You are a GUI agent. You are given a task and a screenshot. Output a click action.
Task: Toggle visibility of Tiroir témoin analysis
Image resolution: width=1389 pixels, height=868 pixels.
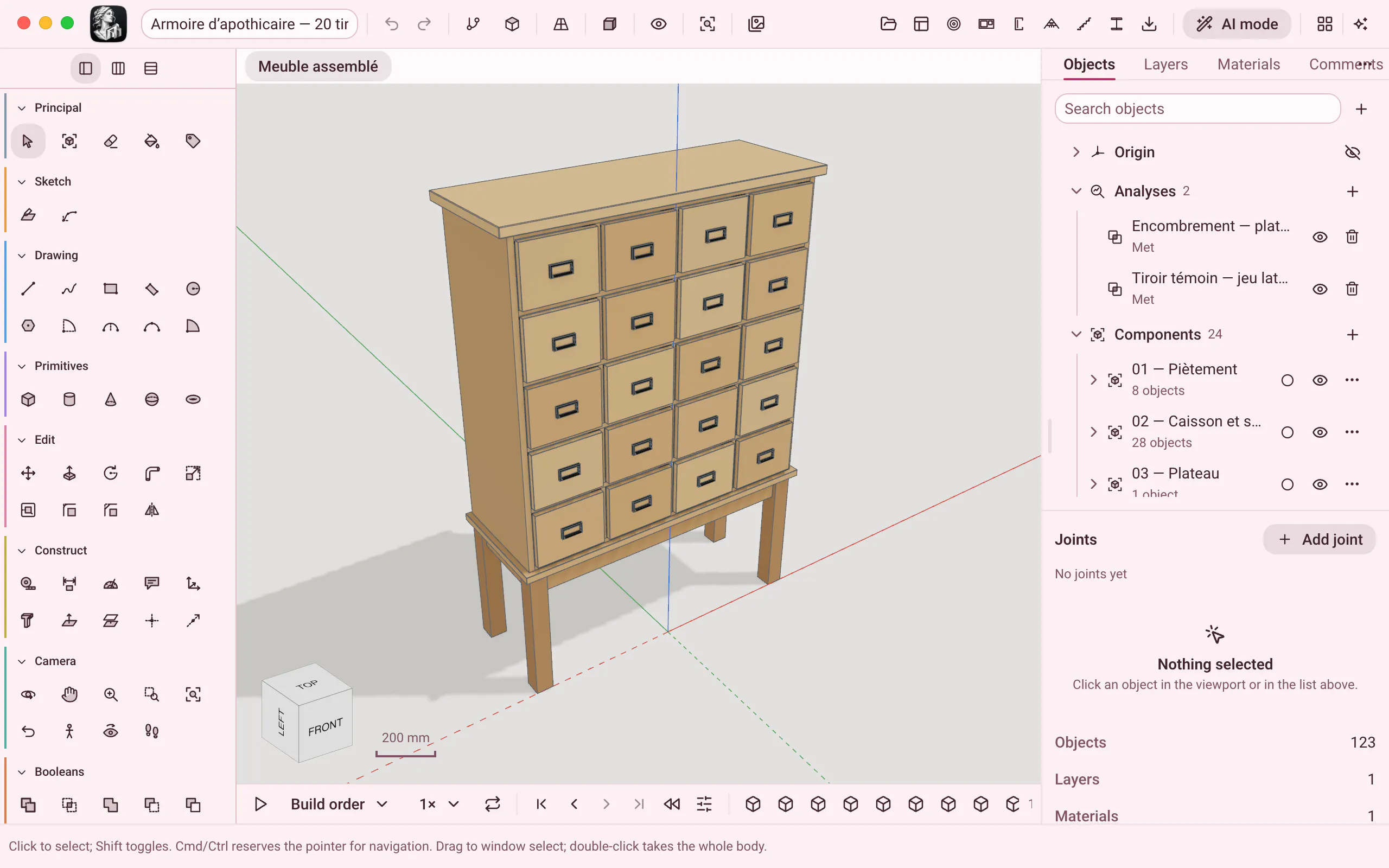click(1320, 289)
